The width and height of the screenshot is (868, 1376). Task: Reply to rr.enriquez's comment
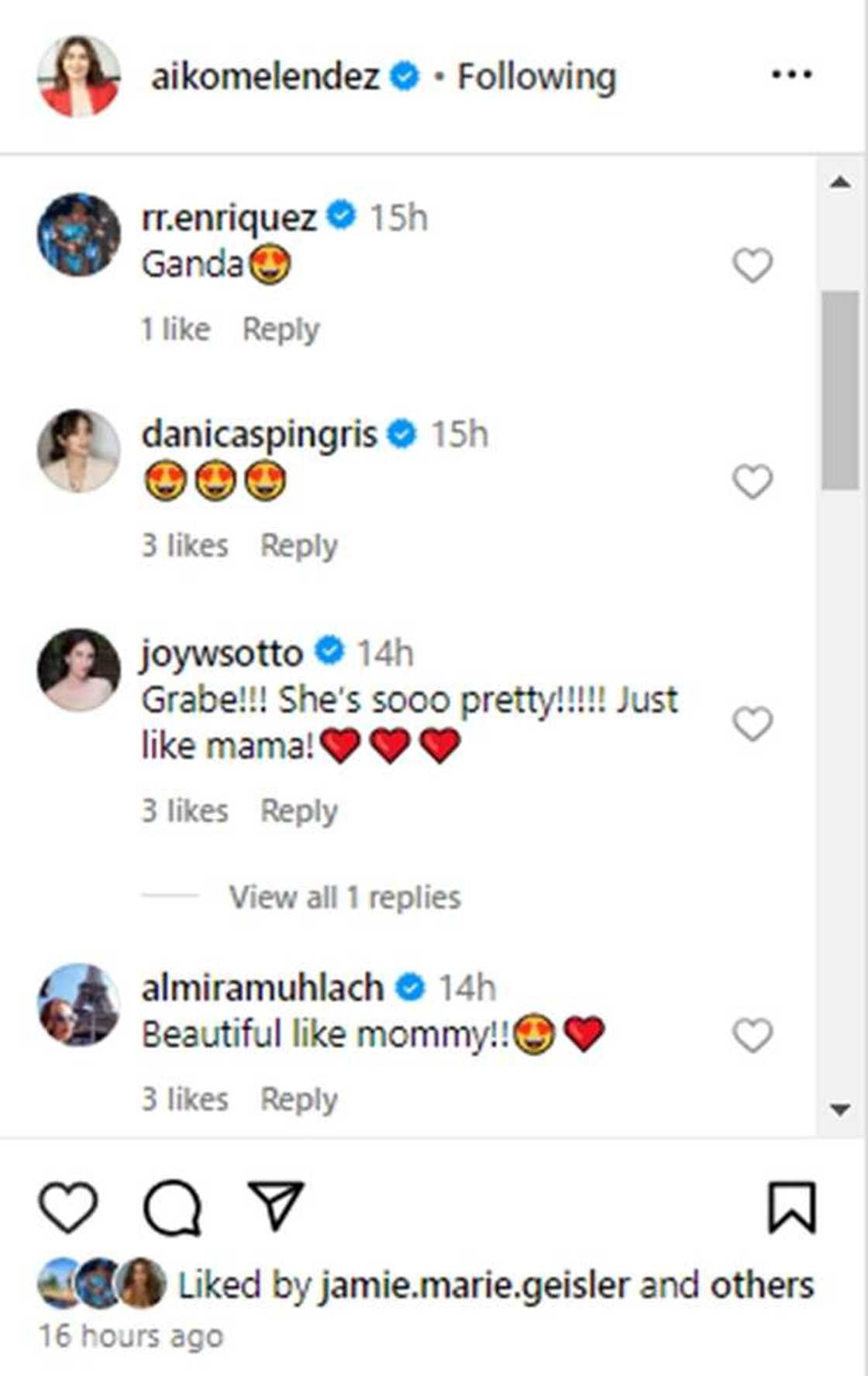click(281, 329)
